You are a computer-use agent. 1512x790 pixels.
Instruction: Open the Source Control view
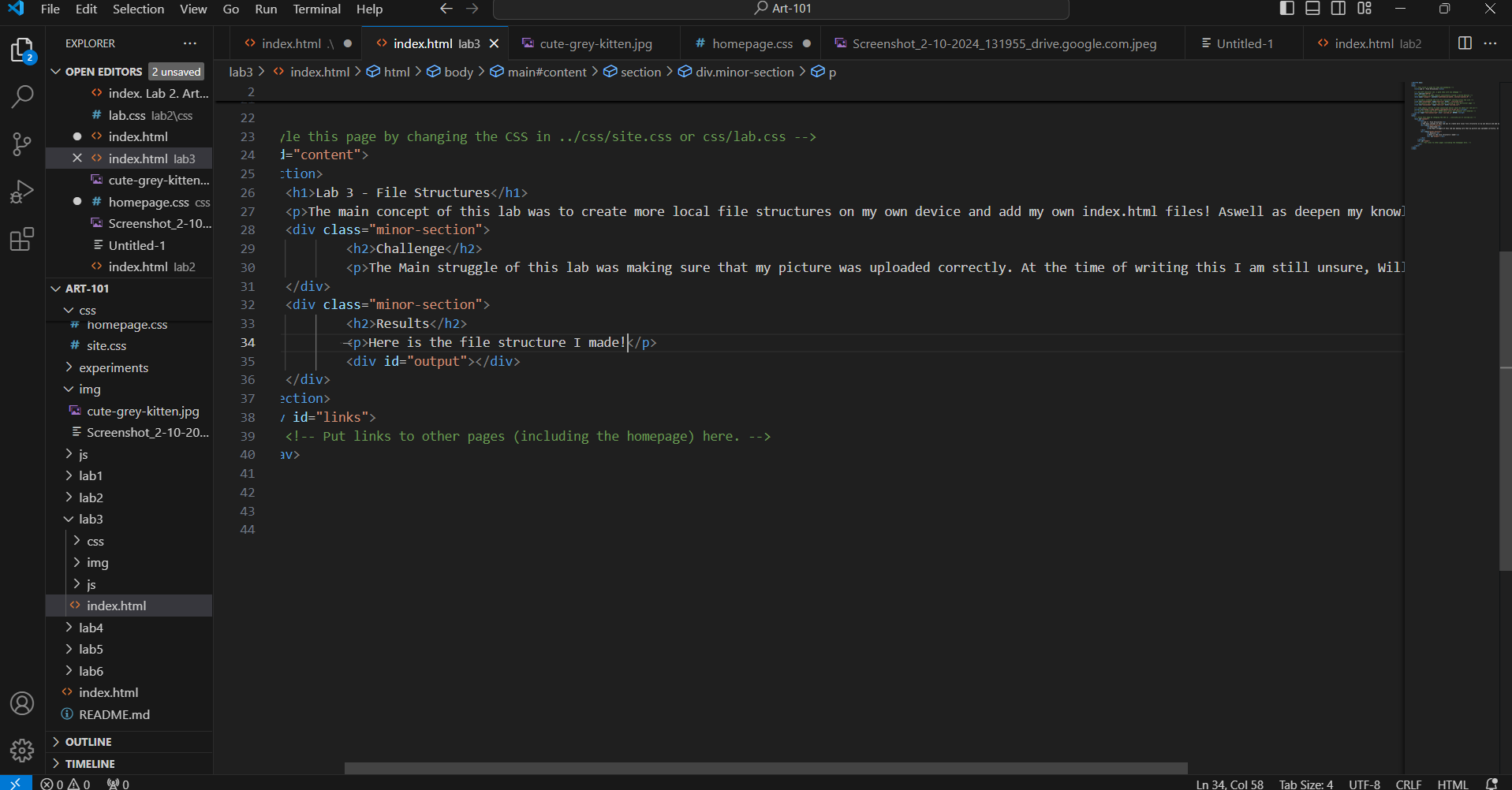pos(22,144)
